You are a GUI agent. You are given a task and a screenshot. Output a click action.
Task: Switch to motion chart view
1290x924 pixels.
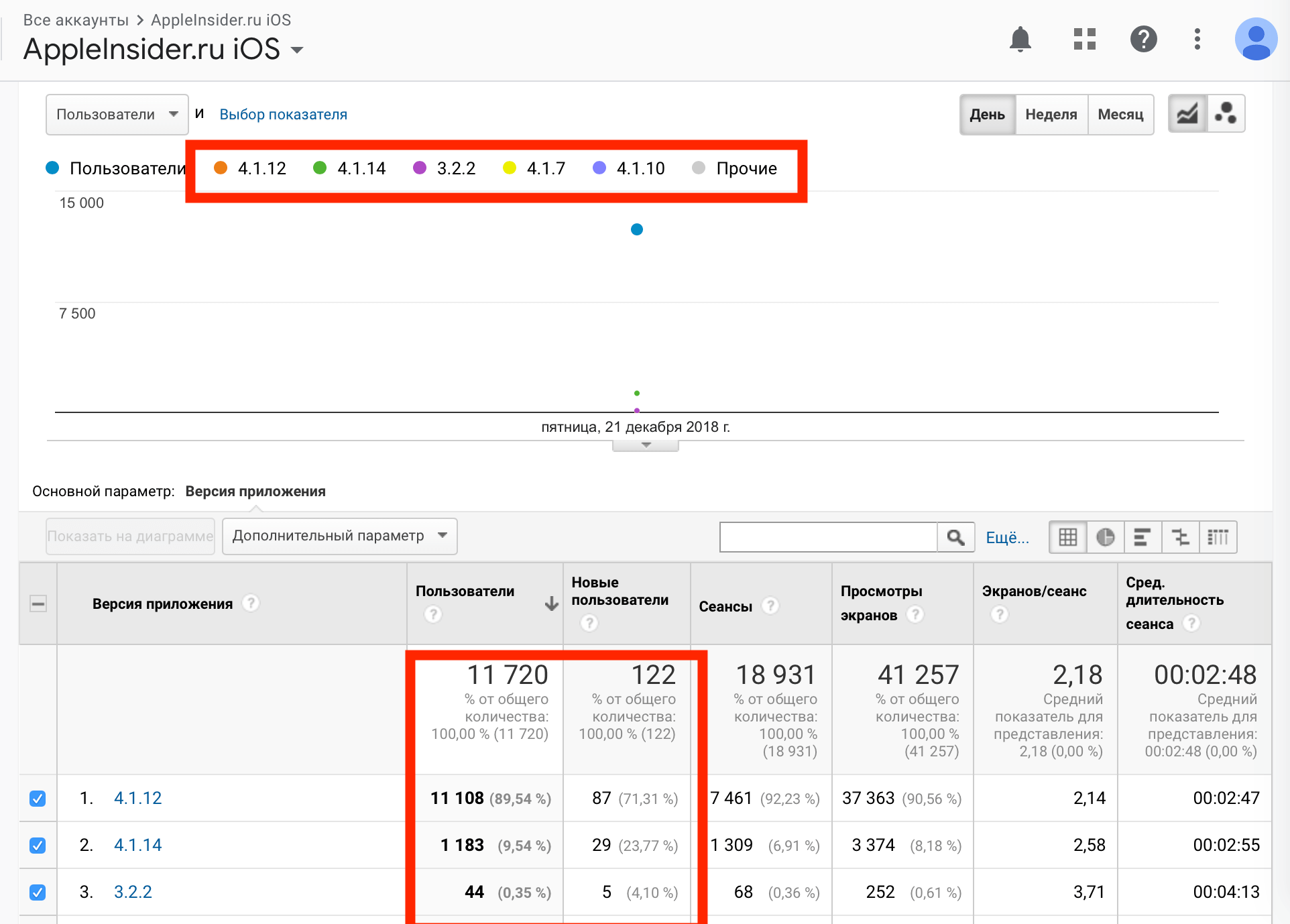(x=1226, y=114)
